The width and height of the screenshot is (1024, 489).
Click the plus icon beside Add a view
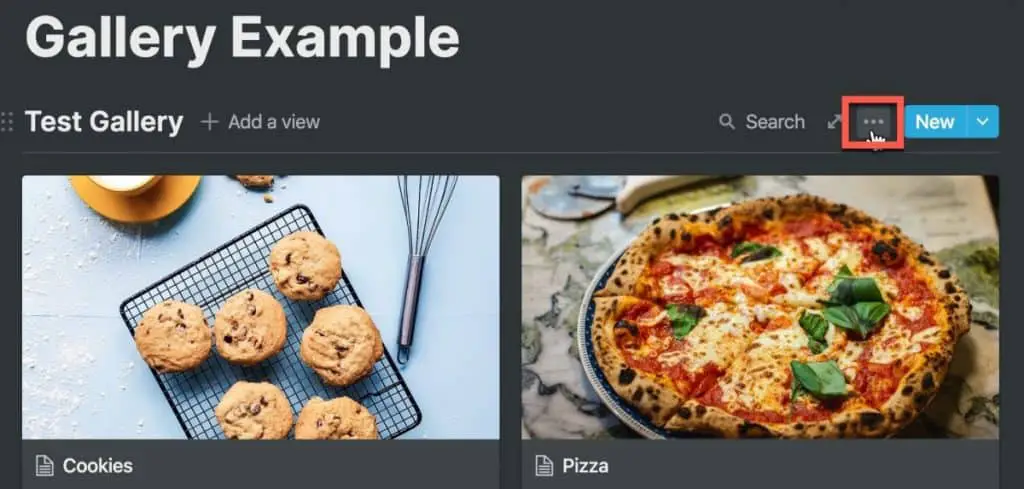coord(209,121)
